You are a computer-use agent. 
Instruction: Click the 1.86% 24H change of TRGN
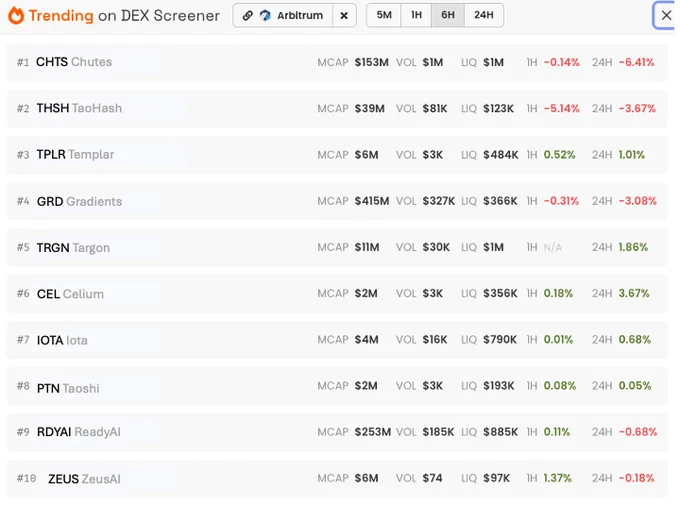click(x=633, y=247)
